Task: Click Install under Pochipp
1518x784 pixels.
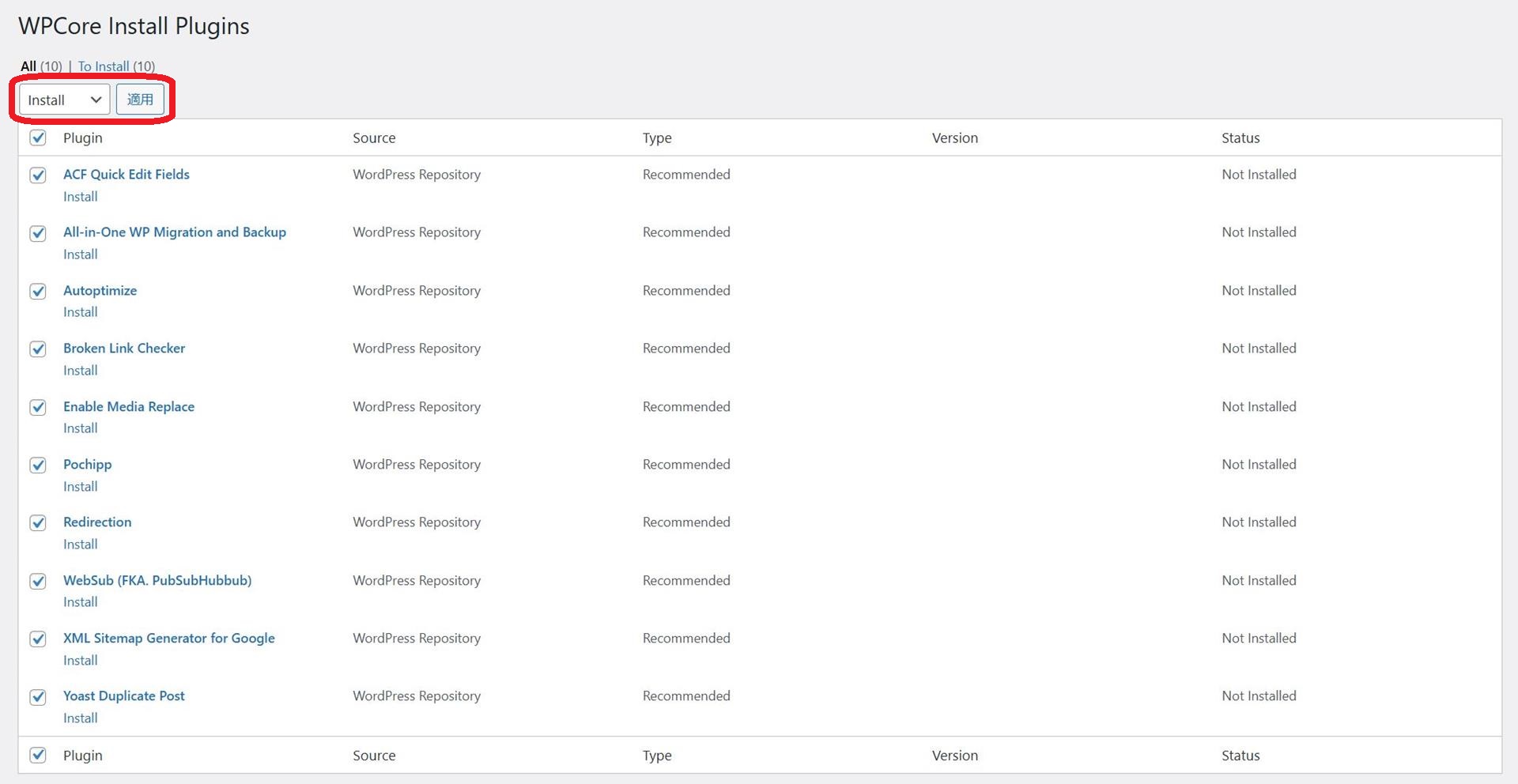Action: [81, 487]
